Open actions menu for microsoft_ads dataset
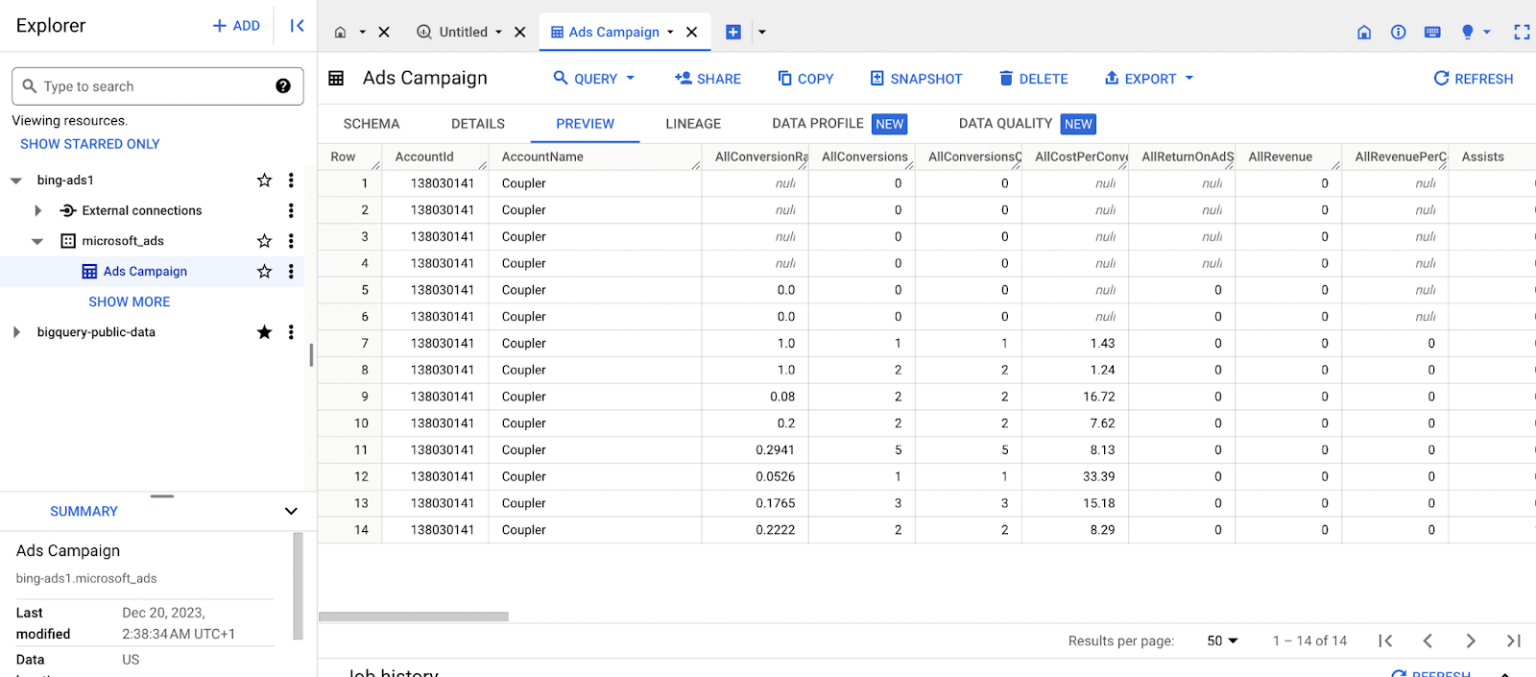Viewport: 1536px width, 677px height. tap(291, 240)
